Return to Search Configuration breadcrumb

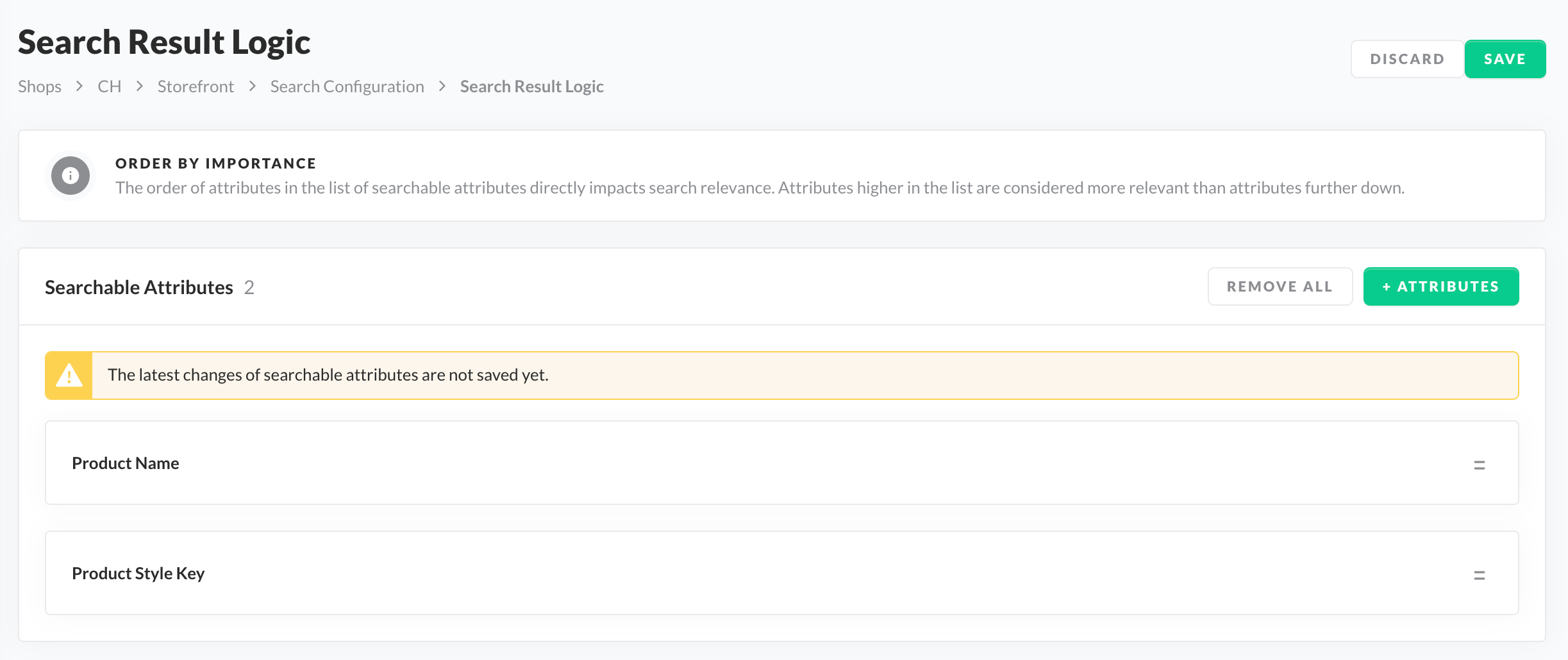tap(347, 87)
